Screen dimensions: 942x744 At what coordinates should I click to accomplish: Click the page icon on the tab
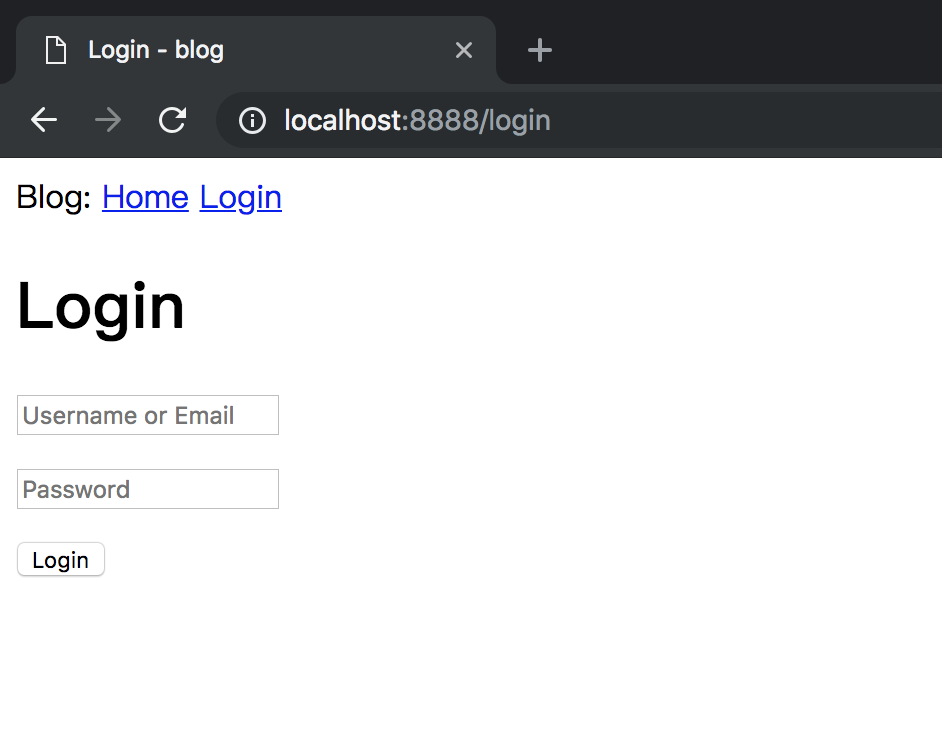[56, 50]
